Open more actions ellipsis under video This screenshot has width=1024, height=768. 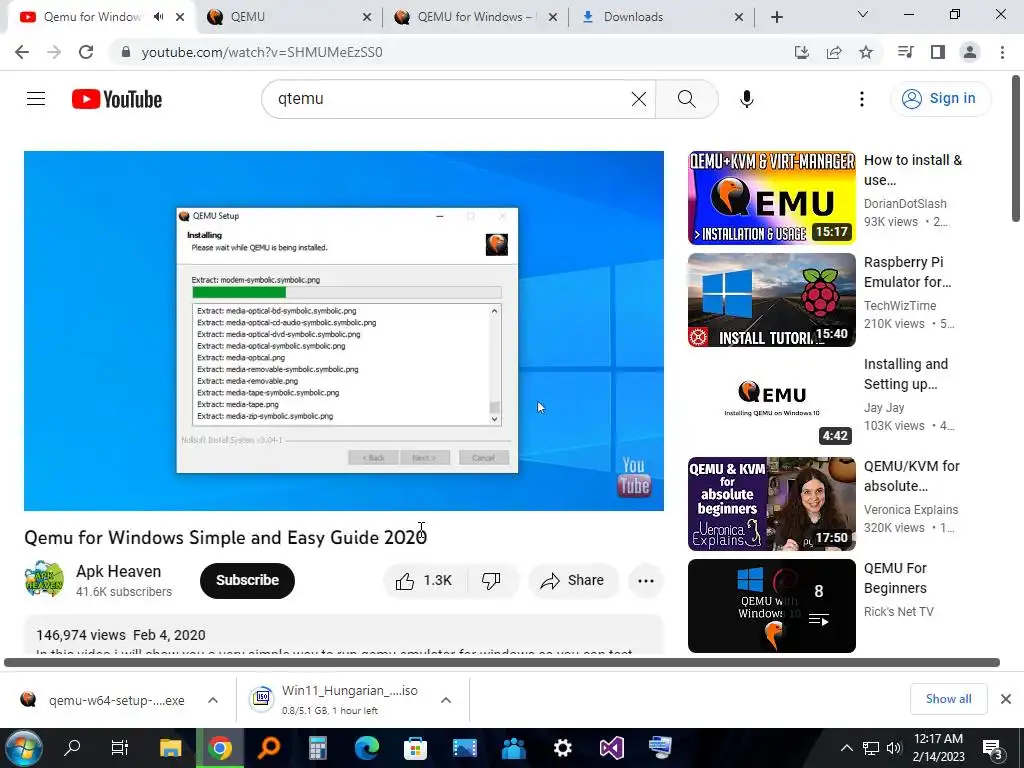tap(645, 581)
